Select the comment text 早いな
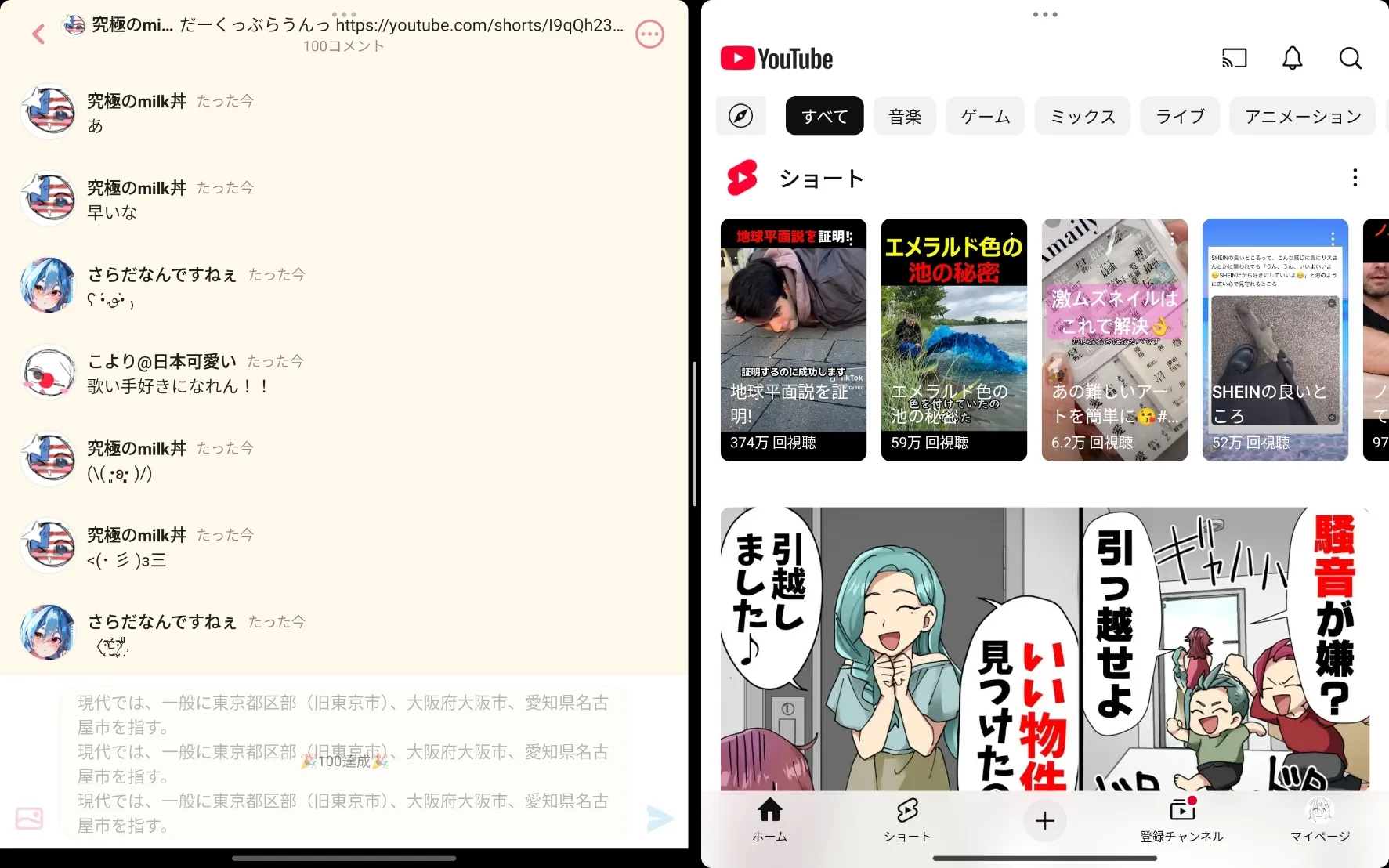 tap(112, 212)
